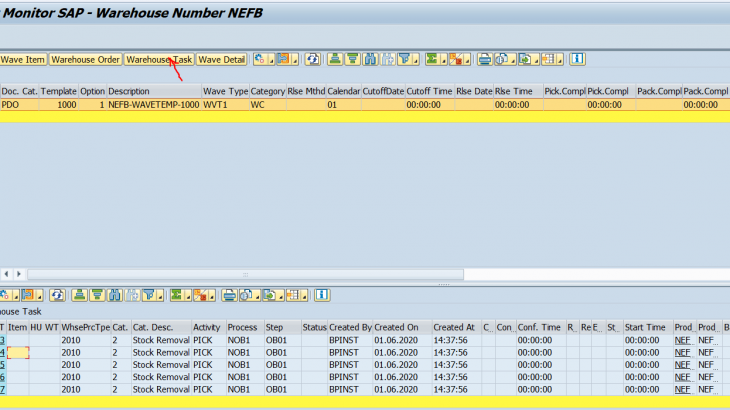The width and height of the screenshot is (730, 410).
Task: Set filter funnel icon in upper toolbar
Action: [x=404, y=59]
